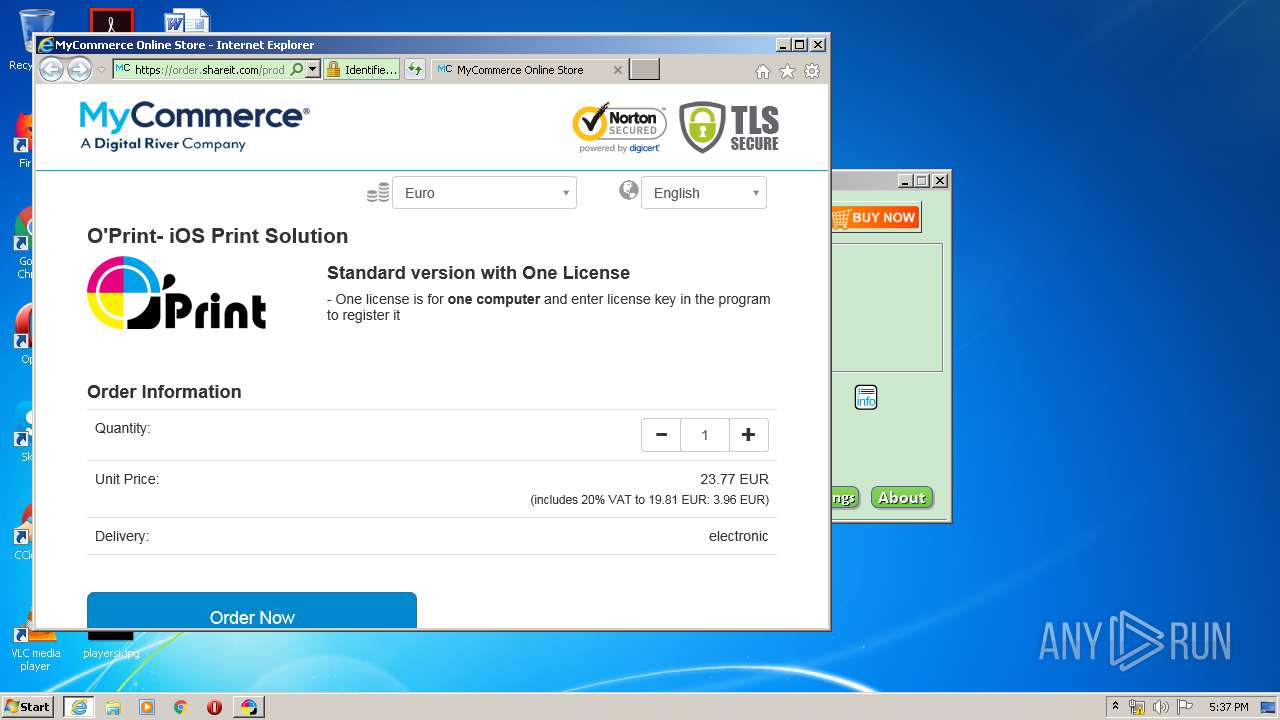Open Opera from the taskbar
This screenshot has width=1280, height=720.
214,707
